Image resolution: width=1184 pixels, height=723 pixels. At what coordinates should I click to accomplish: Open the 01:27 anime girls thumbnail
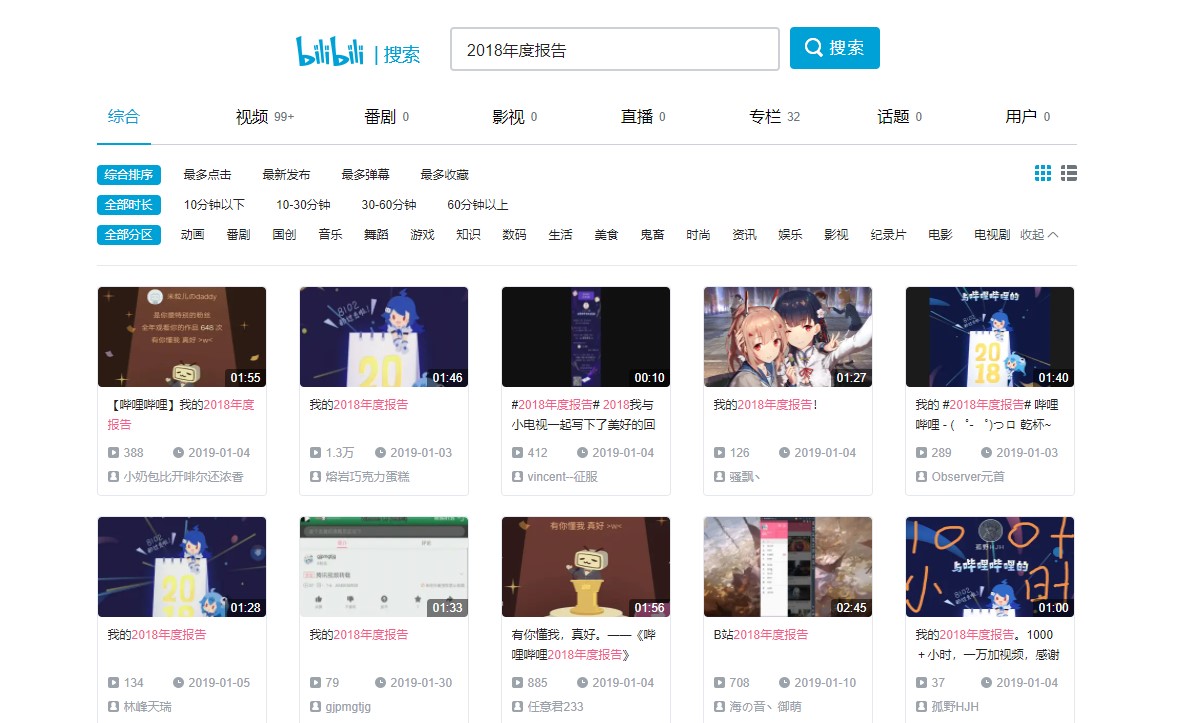pos(787,337)
